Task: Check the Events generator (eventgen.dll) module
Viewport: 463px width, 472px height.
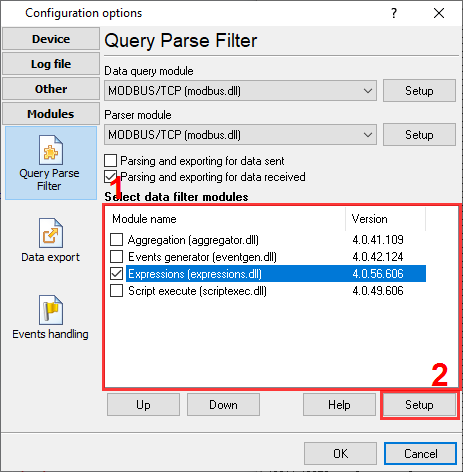Action: [116, 257]
